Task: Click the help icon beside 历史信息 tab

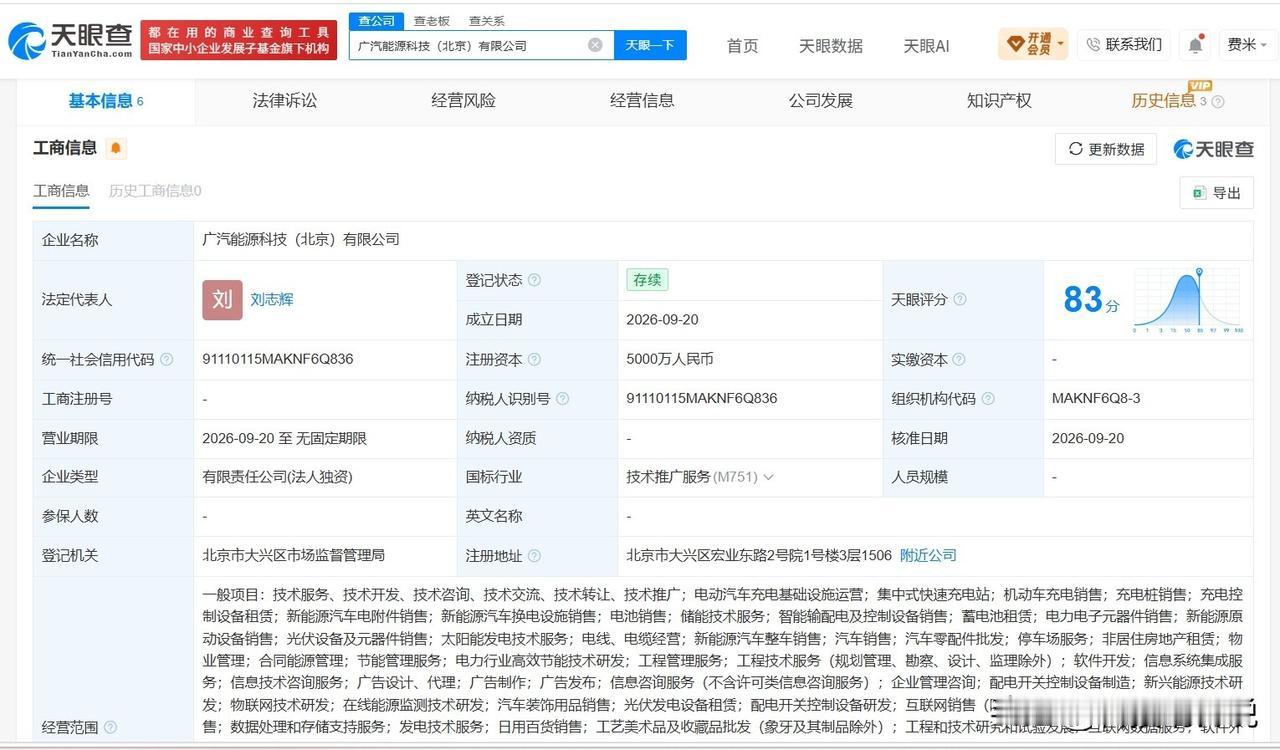Action: 1218,101
